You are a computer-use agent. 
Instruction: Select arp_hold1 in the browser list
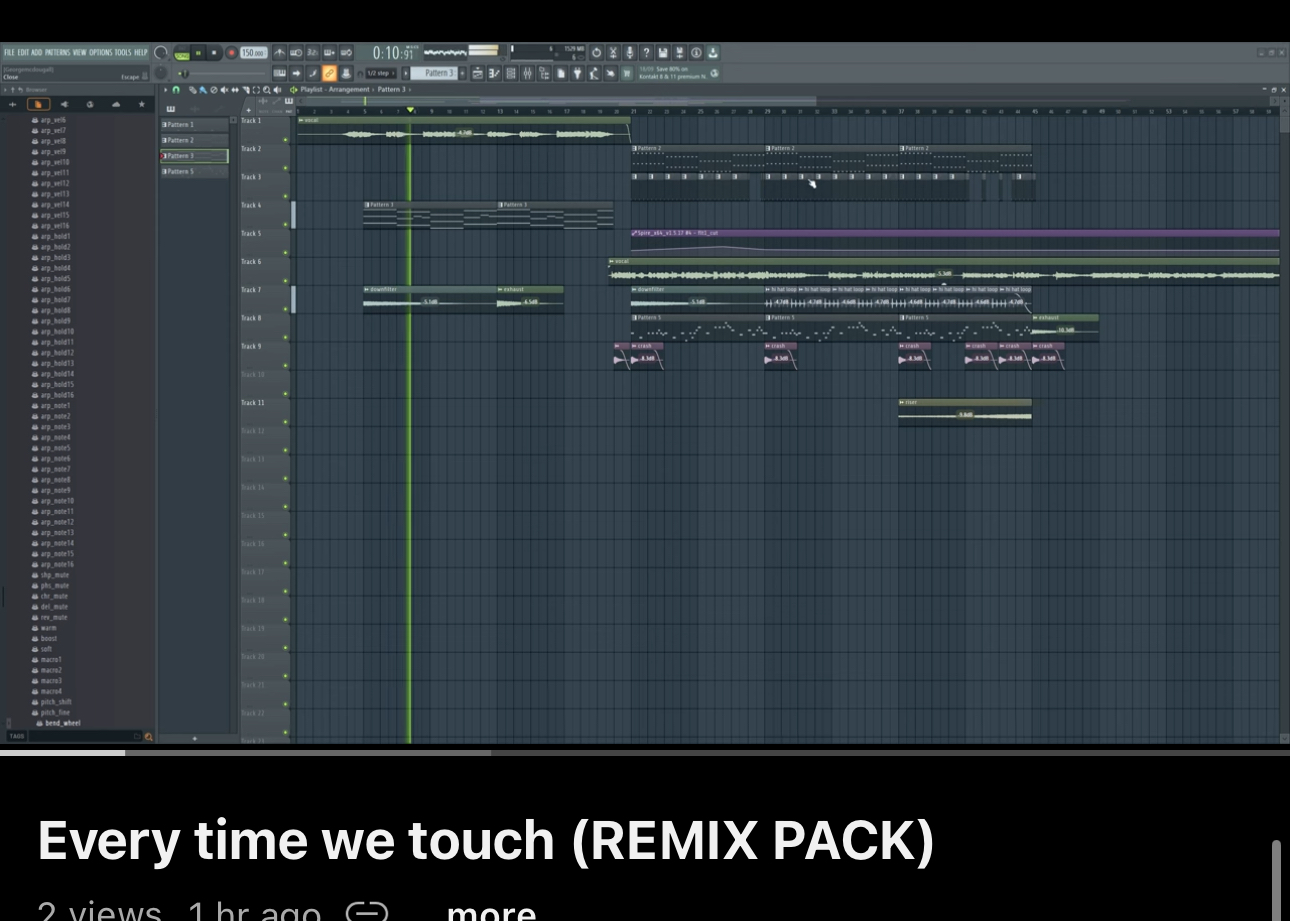tap(55, 237)
